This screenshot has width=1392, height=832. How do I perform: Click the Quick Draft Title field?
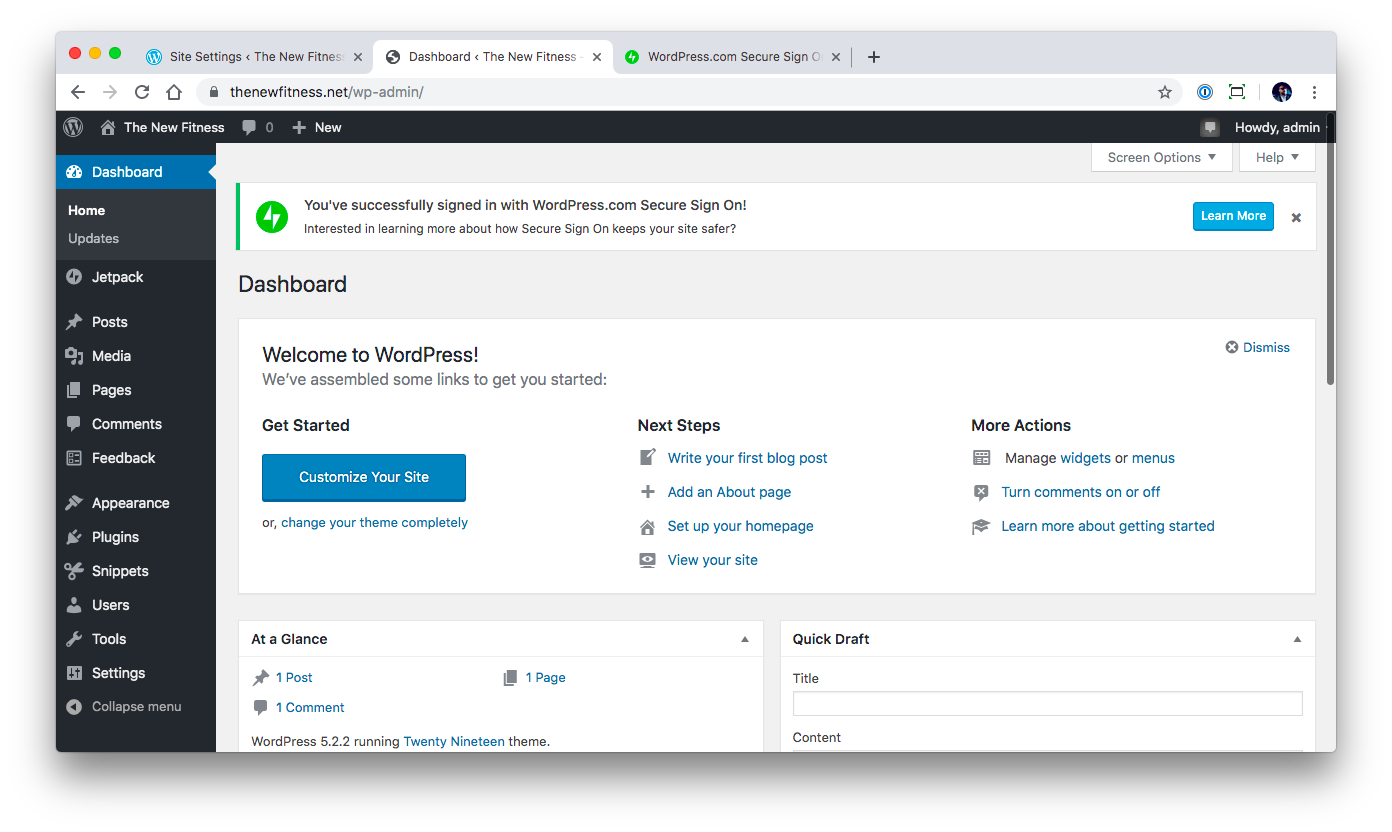click(1047, 703)
